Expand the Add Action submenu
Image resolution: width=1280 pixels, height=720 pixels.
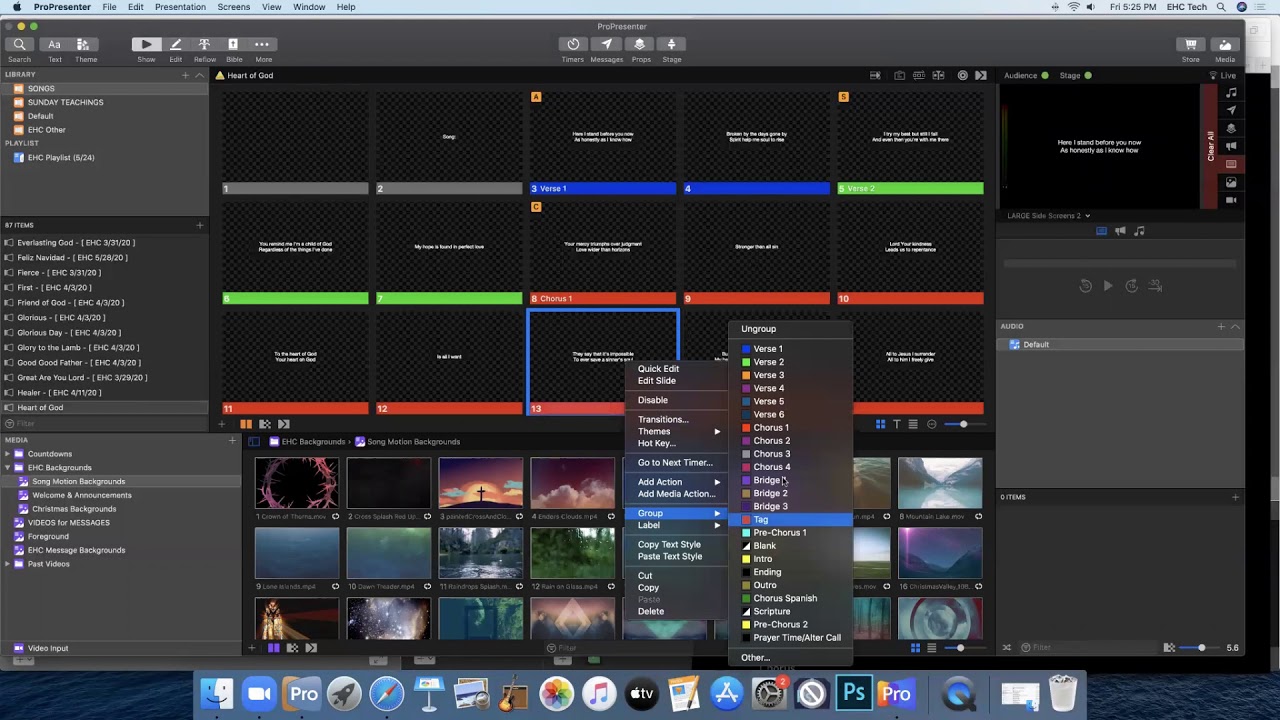click(x=678, y=482)
